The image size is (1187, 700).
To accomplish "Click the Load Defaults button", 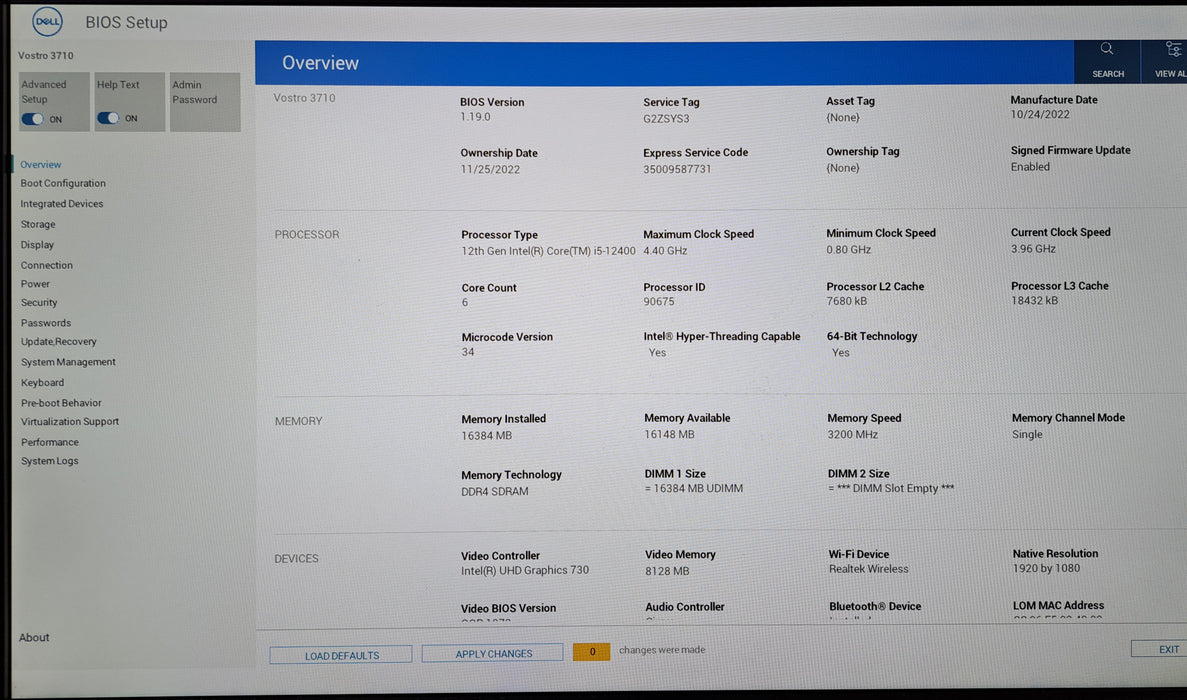I will click(x=341, y=655).
